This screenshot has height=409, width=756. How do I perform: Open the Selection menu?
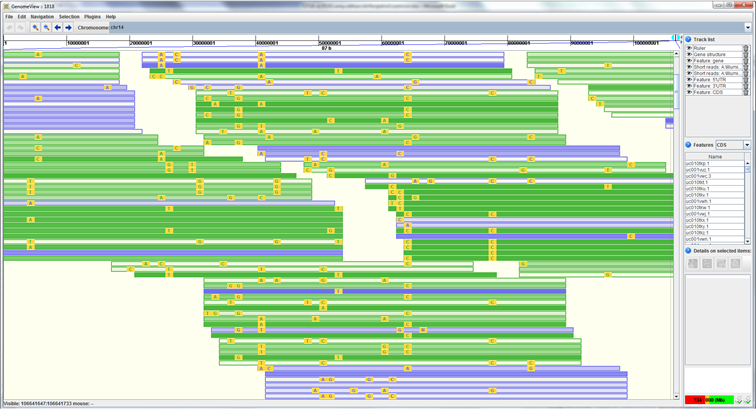coord(69,16)
